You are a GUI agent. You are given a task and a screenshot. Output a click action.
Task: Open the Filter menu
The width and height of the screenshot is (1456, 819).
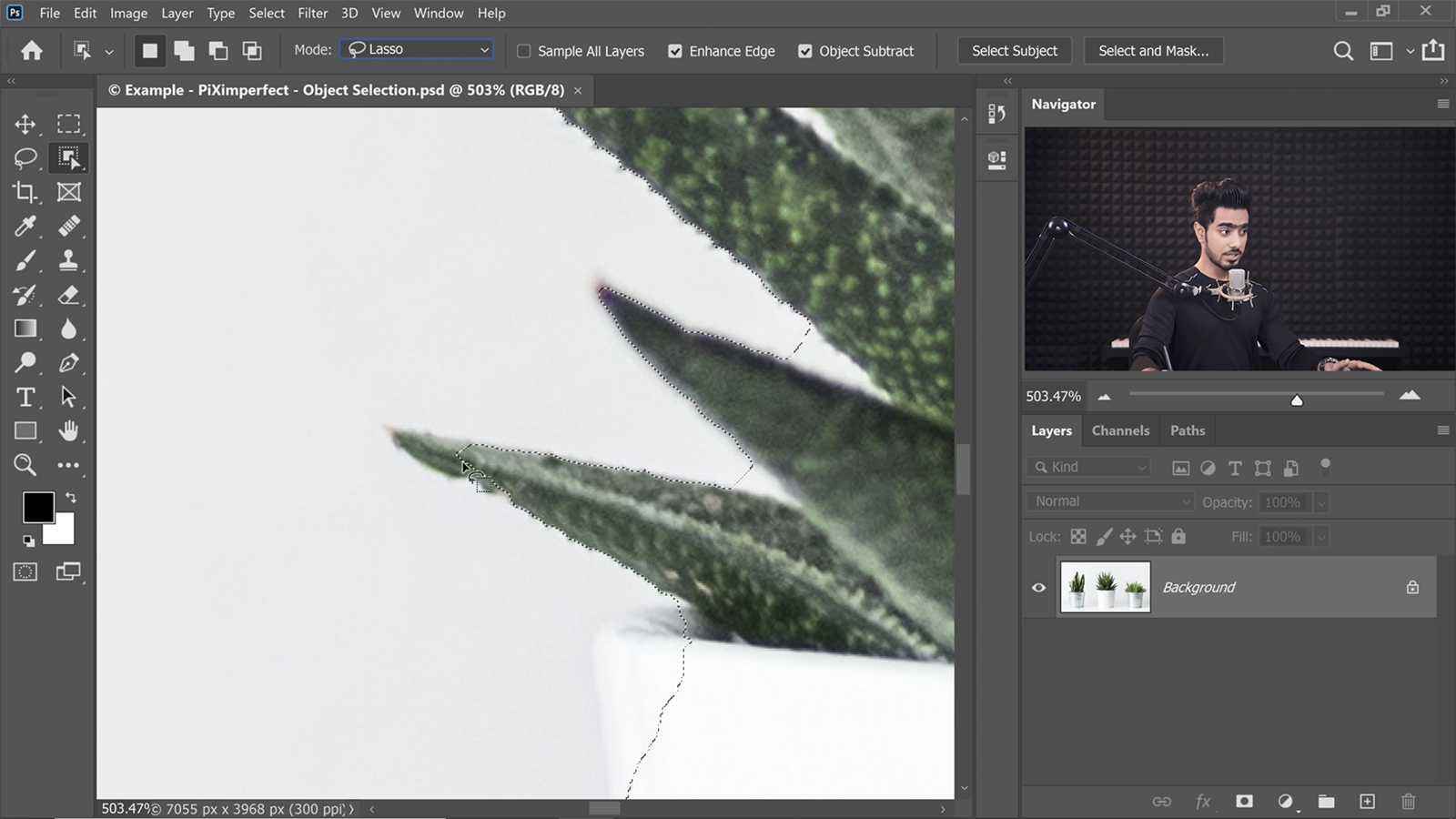click(312, 13)
